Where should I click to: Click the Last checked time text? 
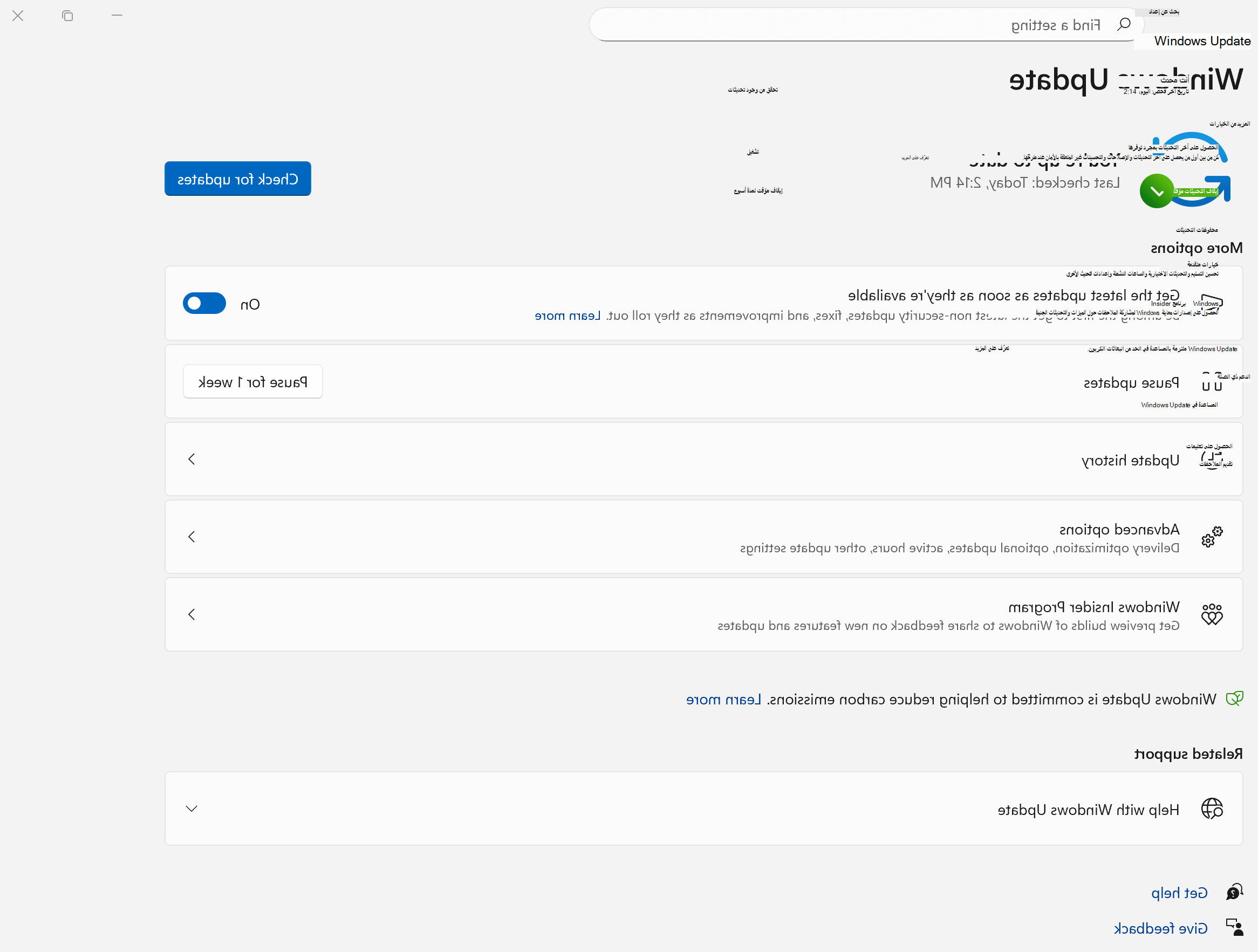pyautogui.click(x=1025, y=182)
